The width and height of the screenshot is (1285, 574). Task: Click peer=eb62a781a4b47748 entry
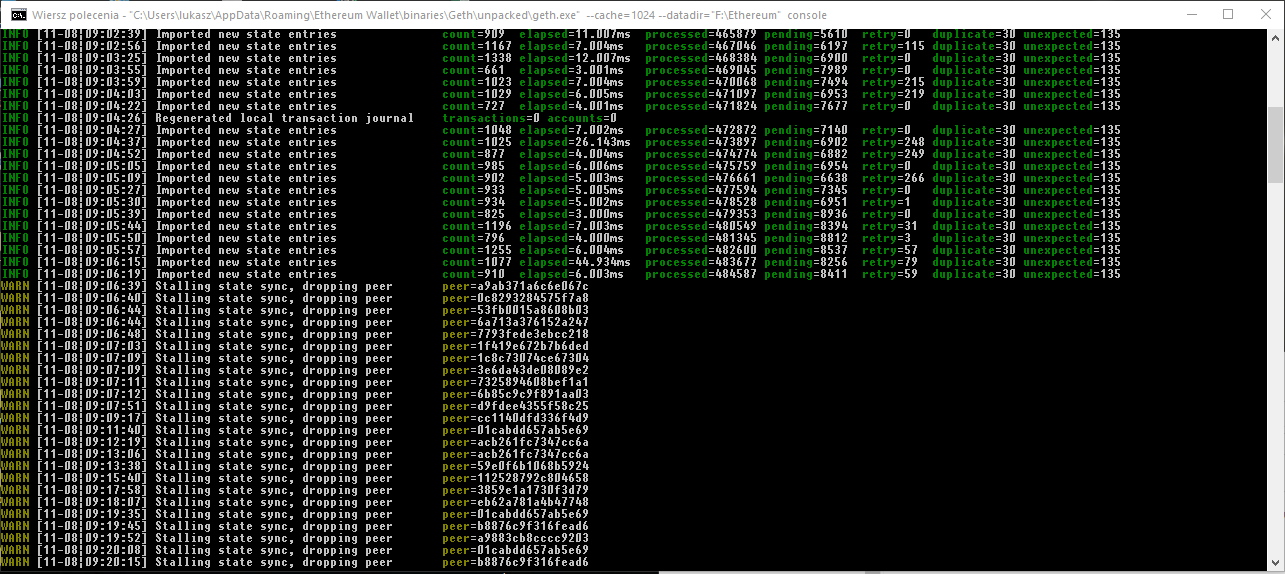click(x=515, y=502)
